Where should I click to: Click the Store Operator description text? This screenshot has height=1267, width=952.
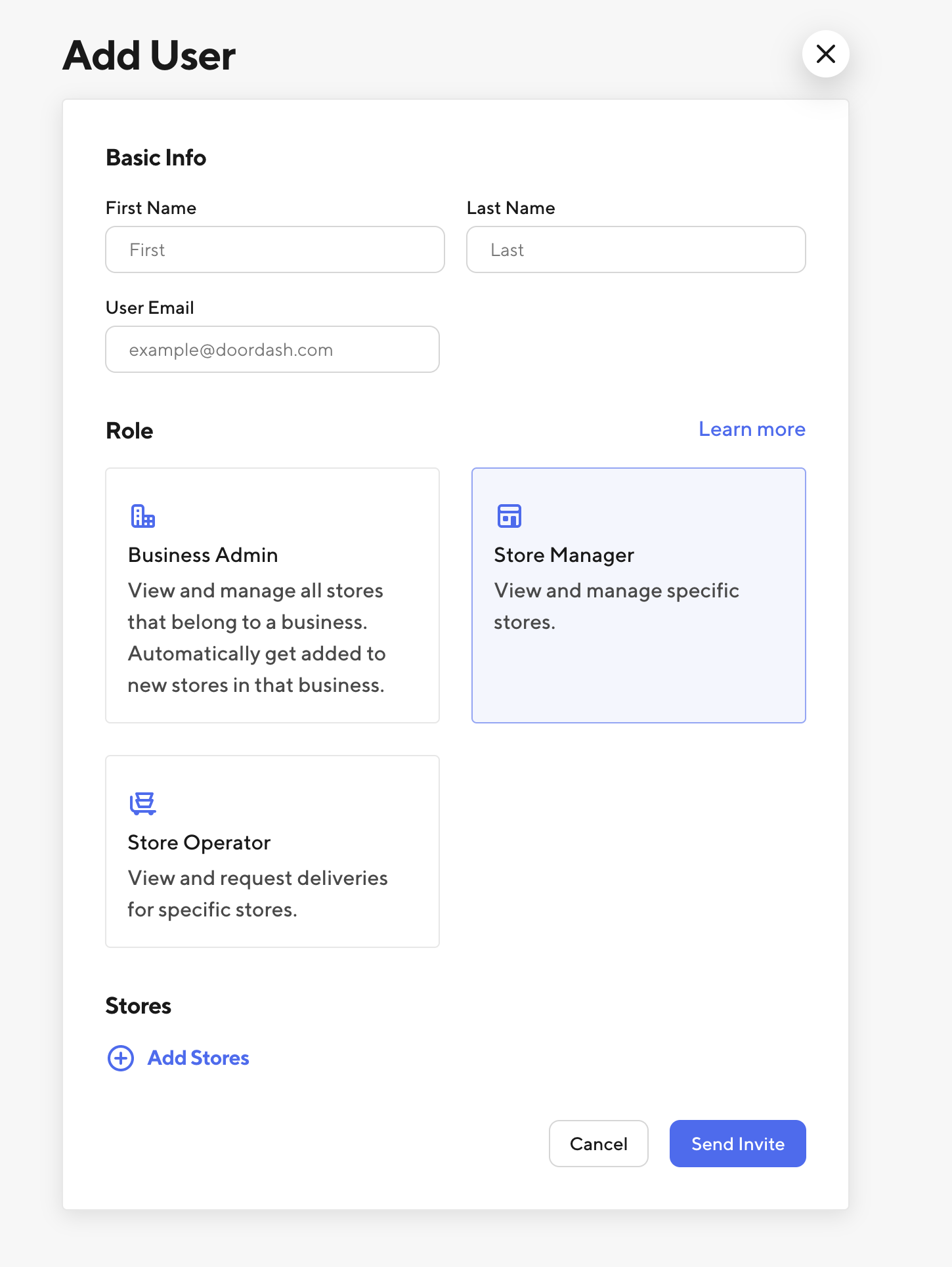pos(257,893)
